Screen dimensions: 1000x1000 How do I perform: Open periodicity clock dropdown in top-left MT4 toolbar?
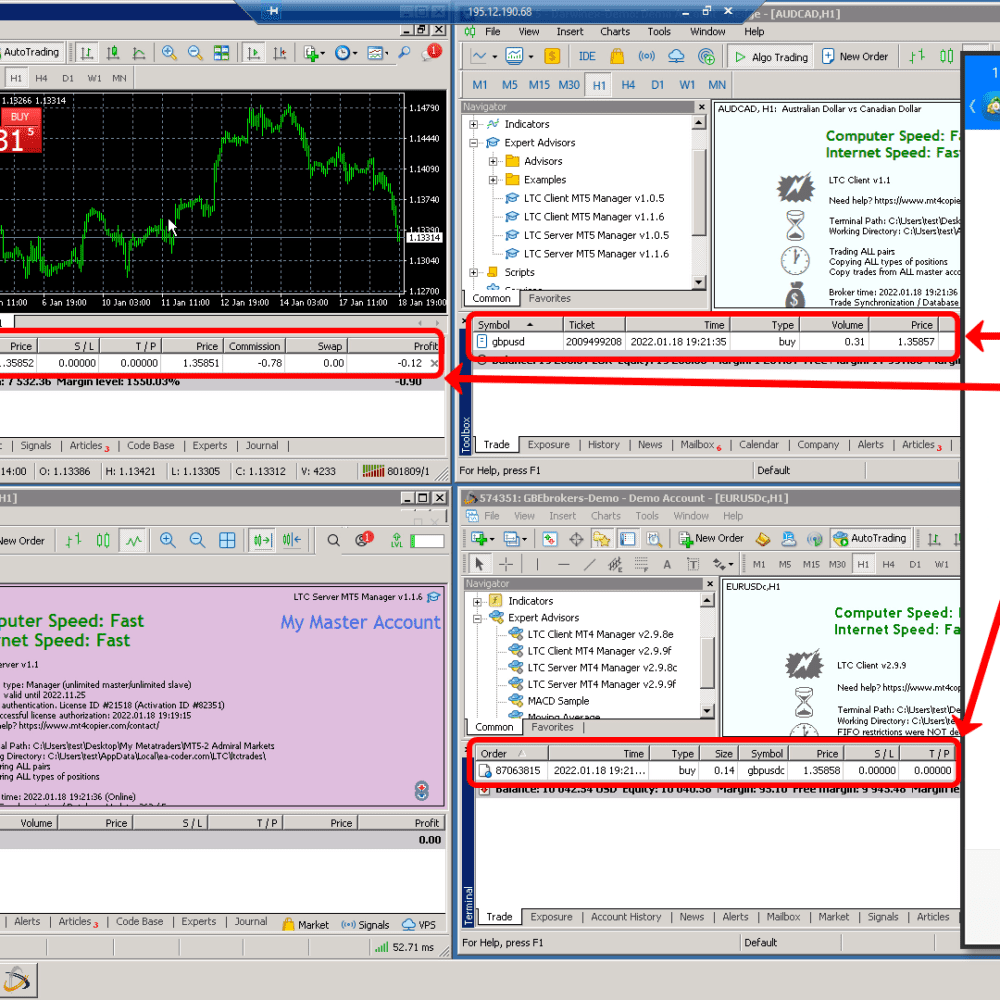[345, 53]
